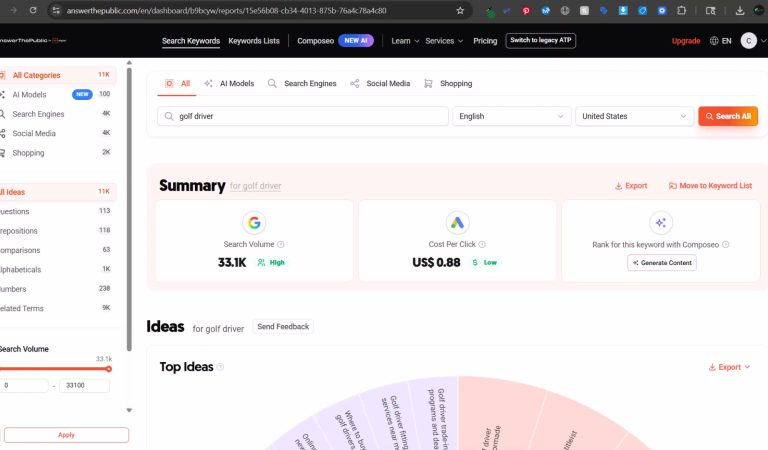Click the Google icon in Search Volume card
Viewport: 768px width, 450px height.
[254, 223]
